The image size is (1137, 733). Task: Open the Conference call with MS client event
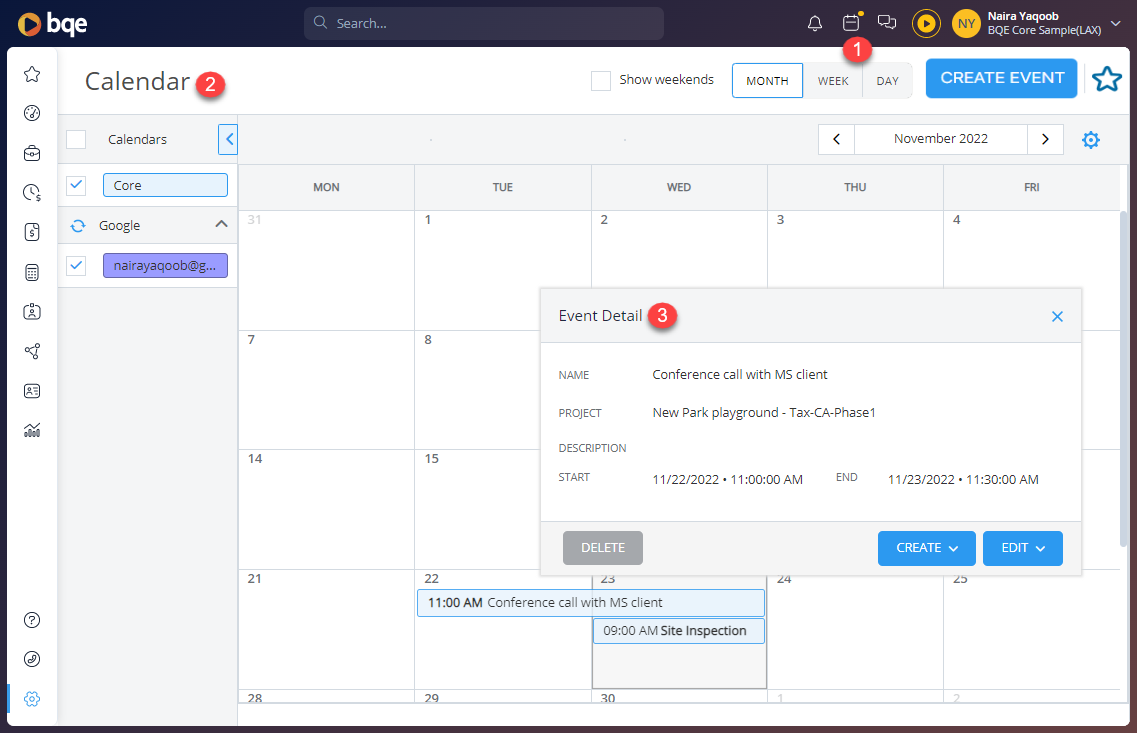[x=590, y=603]
